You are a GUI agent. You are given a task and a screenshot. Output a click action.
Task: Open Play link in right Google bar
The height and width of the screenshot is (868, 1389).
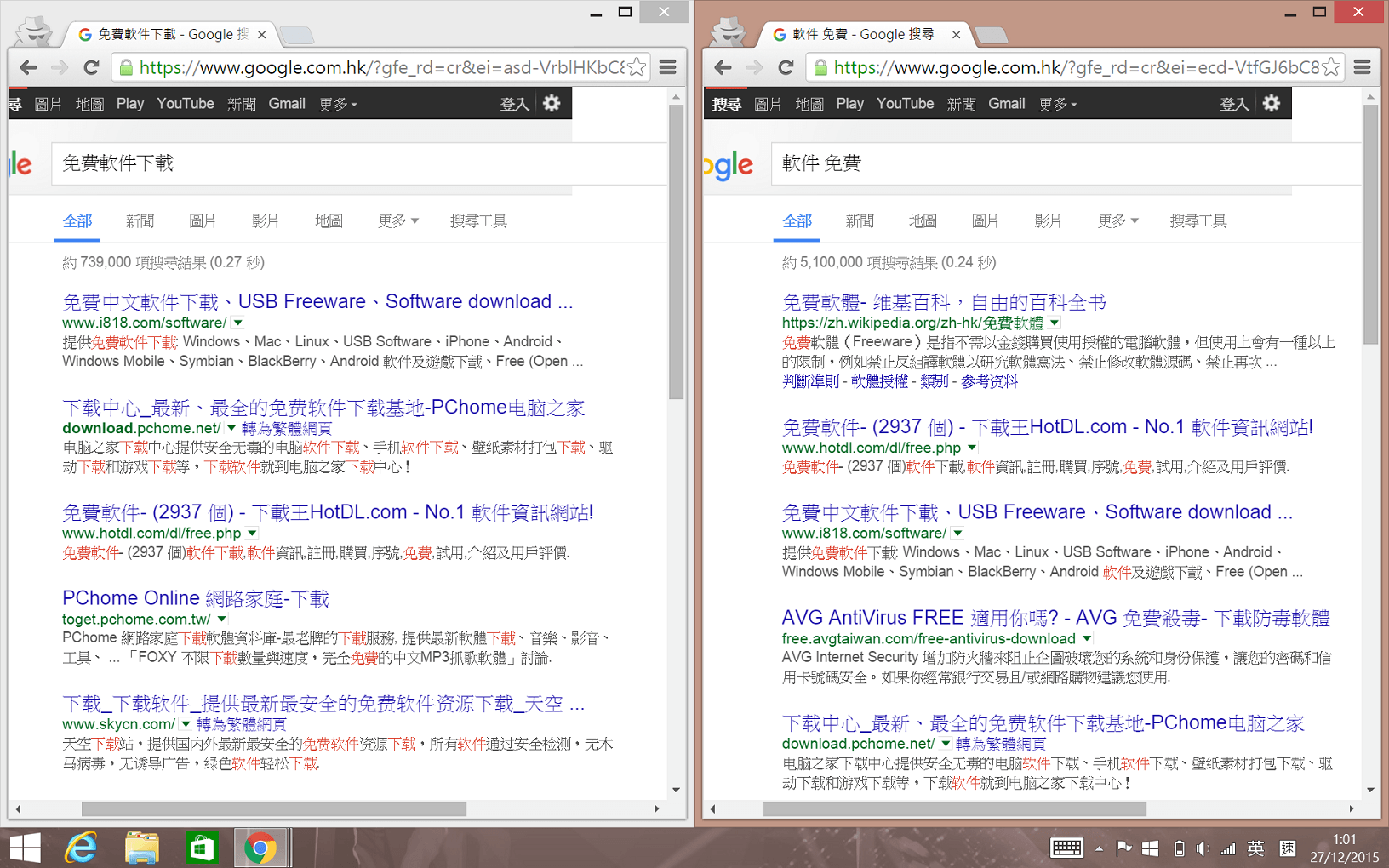pos(849,104)
